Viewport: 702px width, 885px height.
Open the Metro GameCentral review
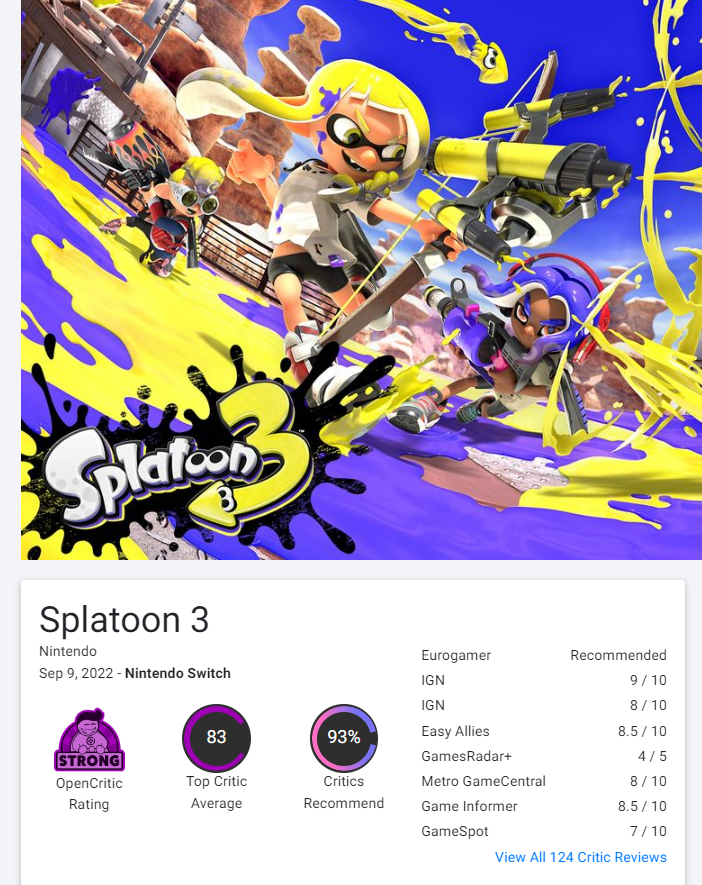pyautogui.click(x=544, y=781)
